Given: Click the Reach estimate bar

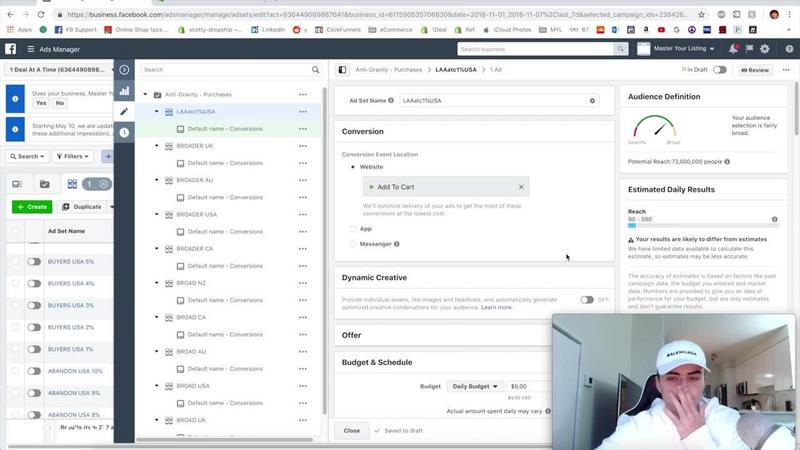Looking at the screenshot, I should pos(703,226).
